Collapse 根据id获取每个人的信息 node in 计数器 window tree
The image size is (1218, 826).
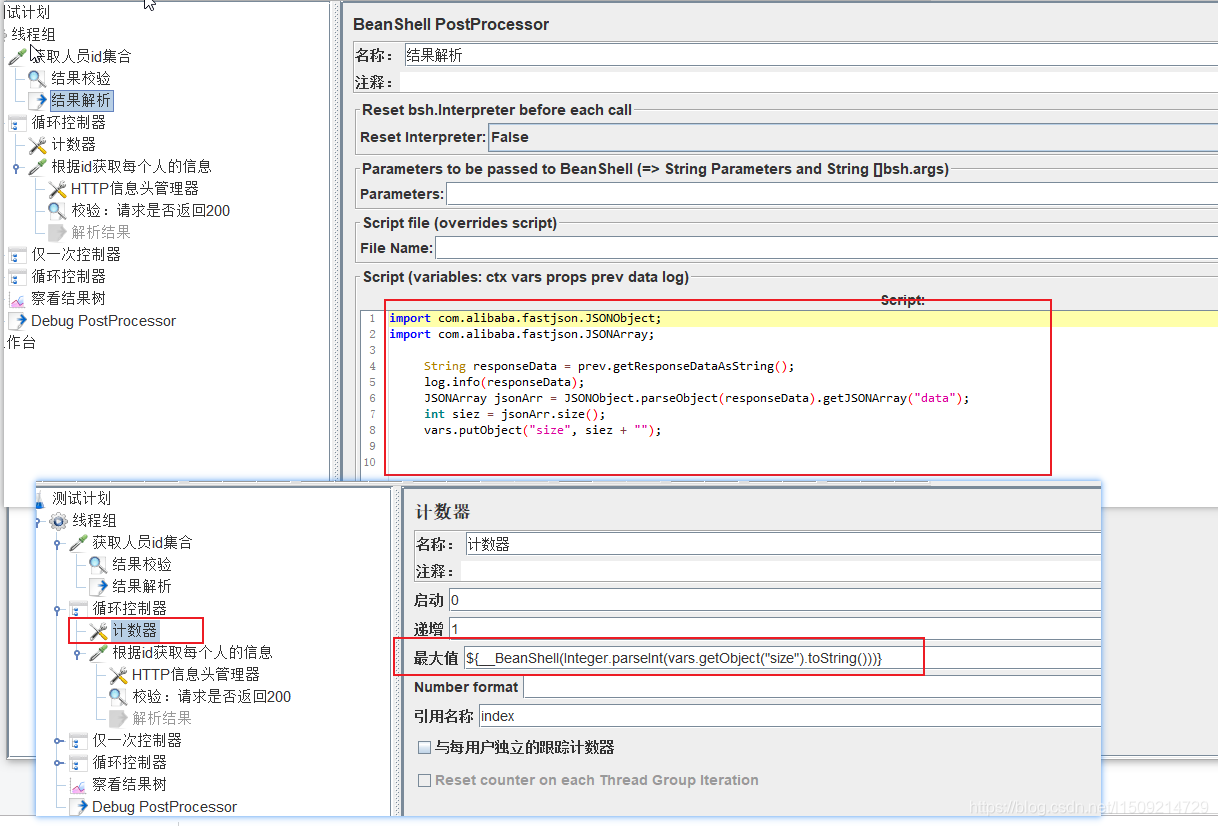tap(78, 653)
